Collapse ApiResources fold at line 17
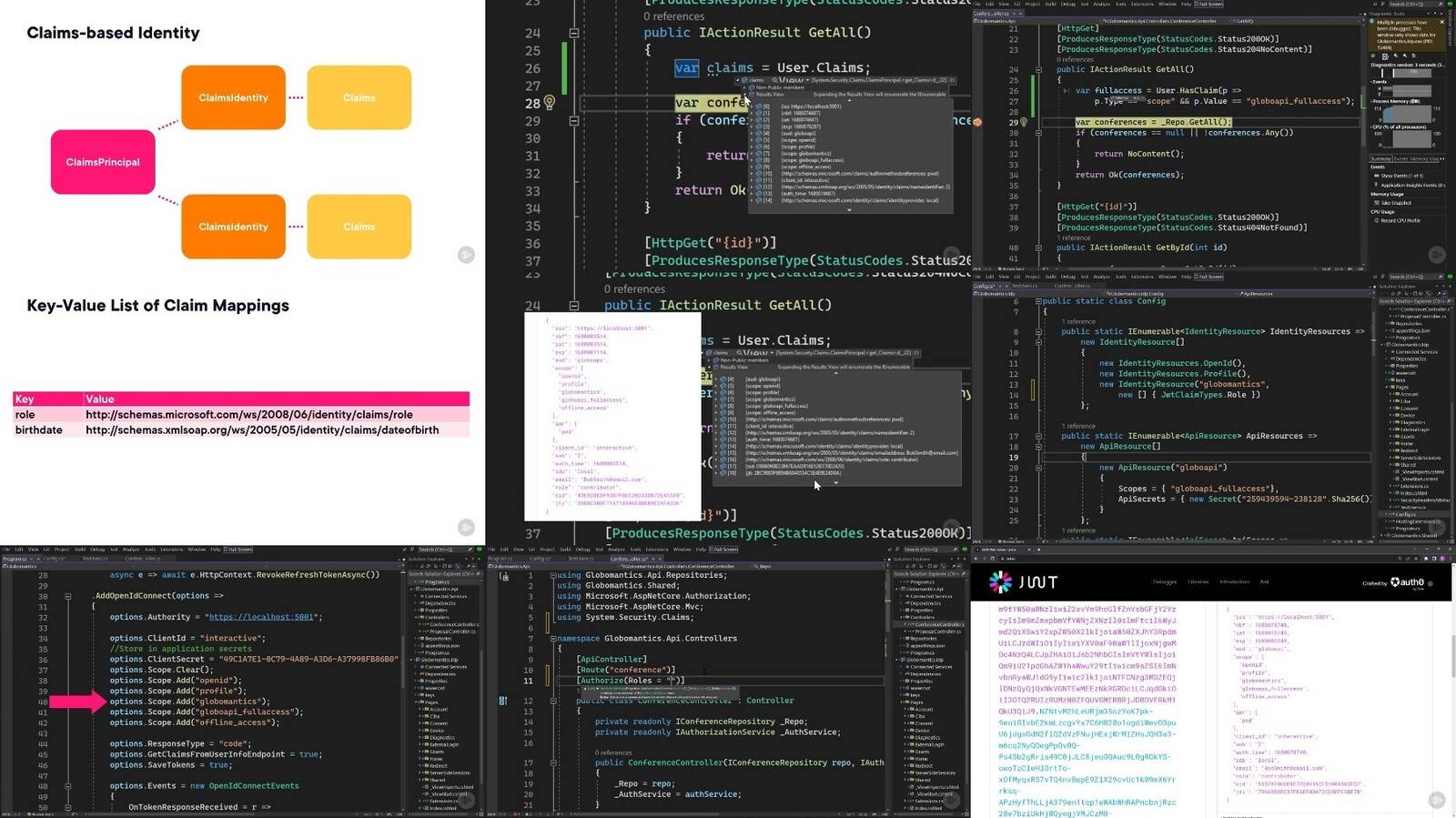This screenshot has height=818, width=1456. coord(1038,436)
